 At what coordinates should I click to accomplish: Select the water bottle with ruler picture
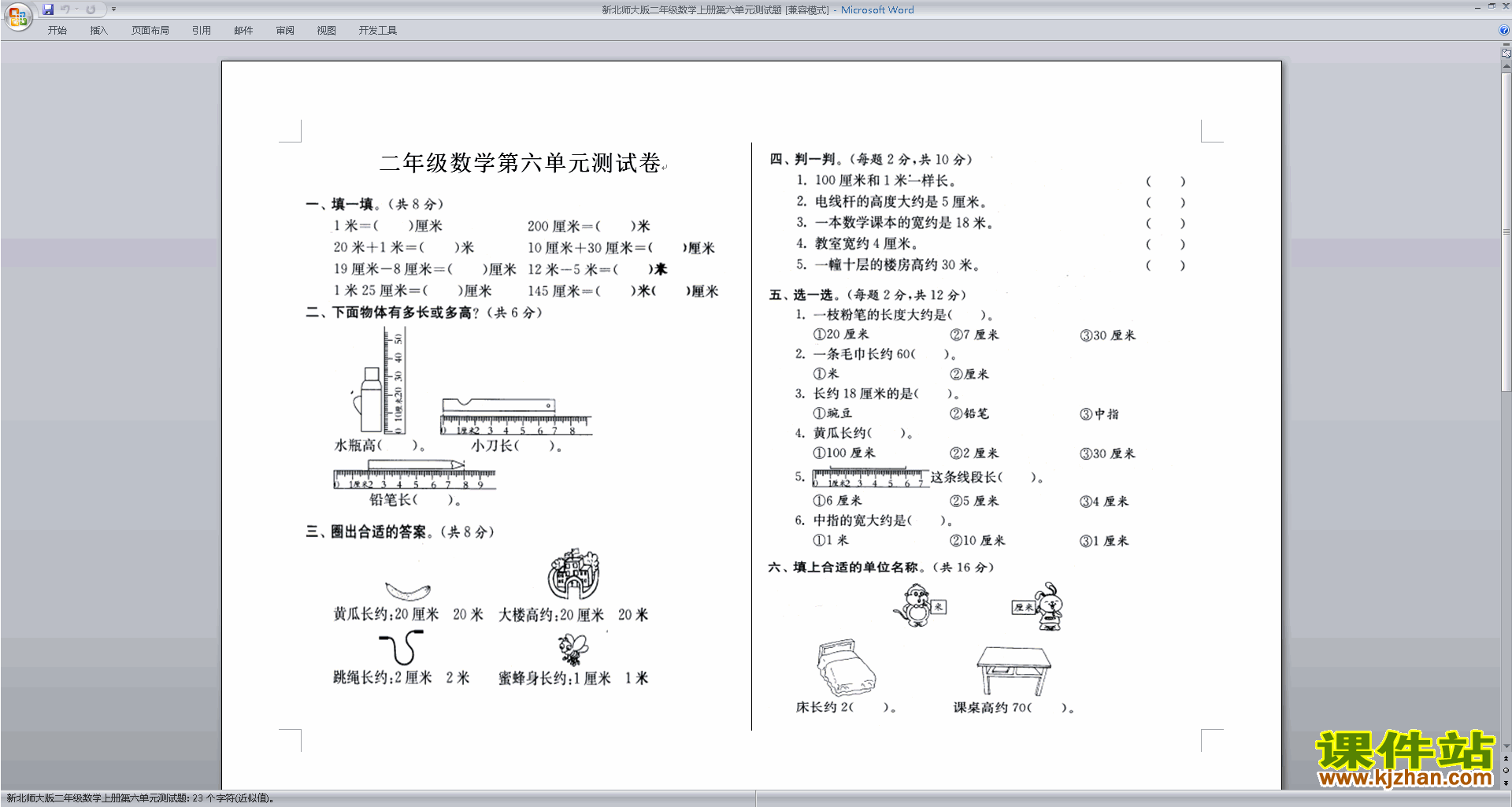379,381
